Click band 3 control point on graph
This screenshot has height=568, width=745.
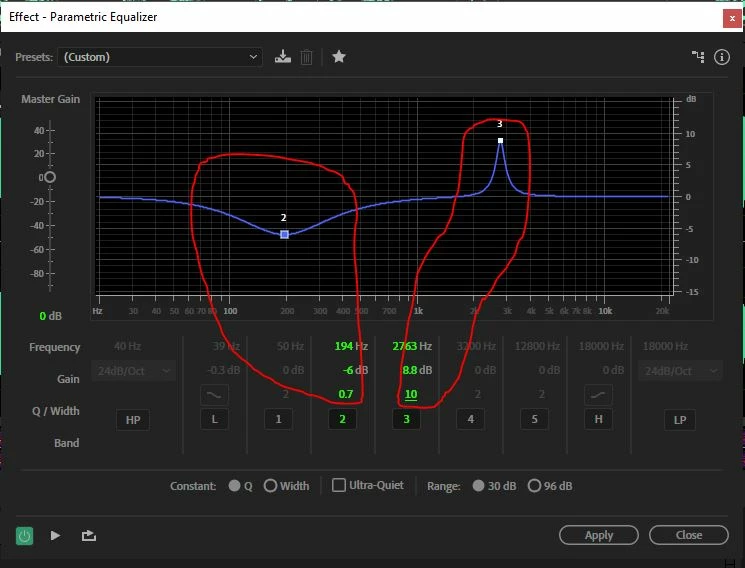coord(500,141)
